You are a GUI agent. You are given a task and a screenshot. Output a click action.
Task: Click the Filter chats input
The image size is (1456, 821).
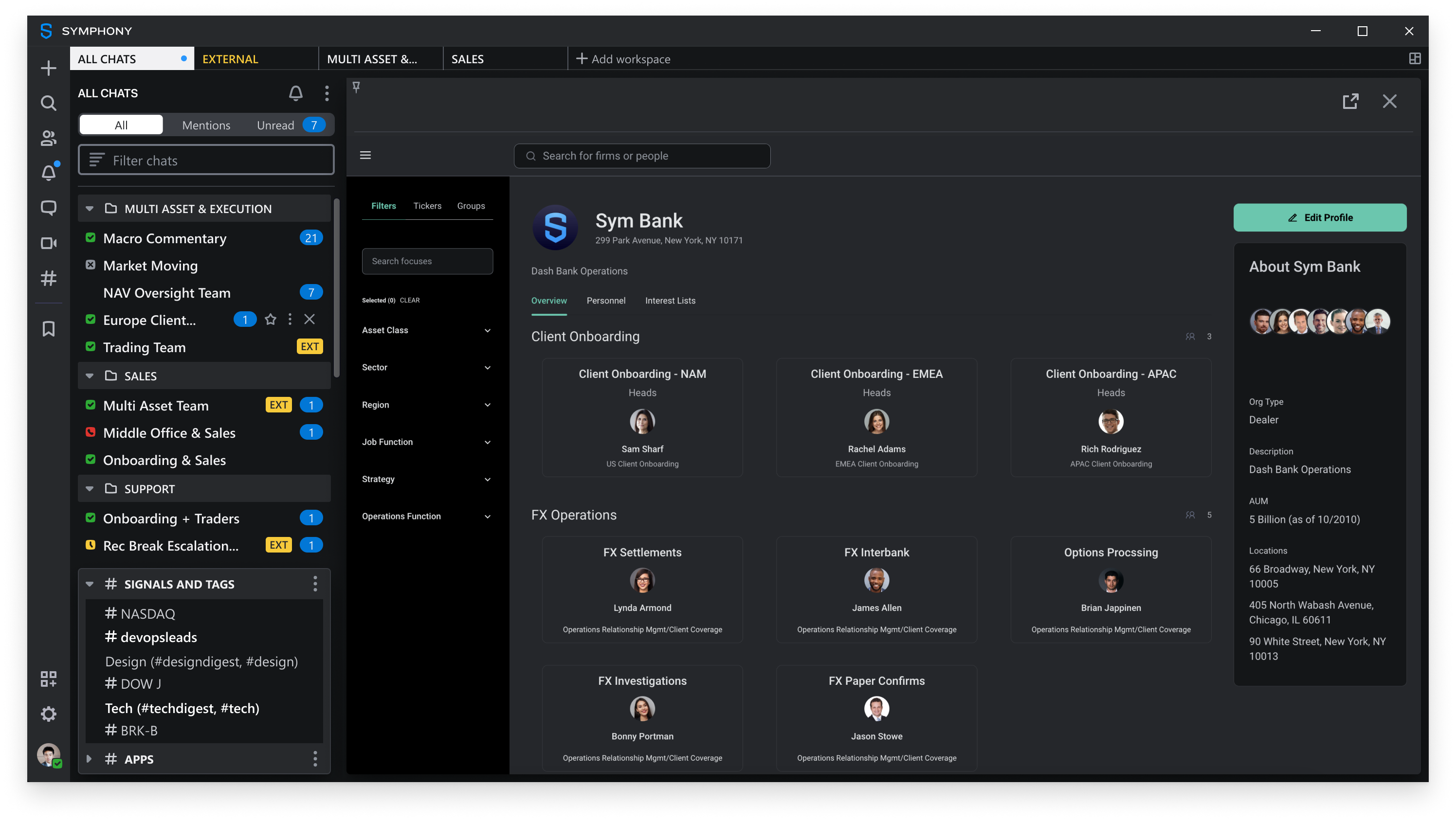(206, 161)
